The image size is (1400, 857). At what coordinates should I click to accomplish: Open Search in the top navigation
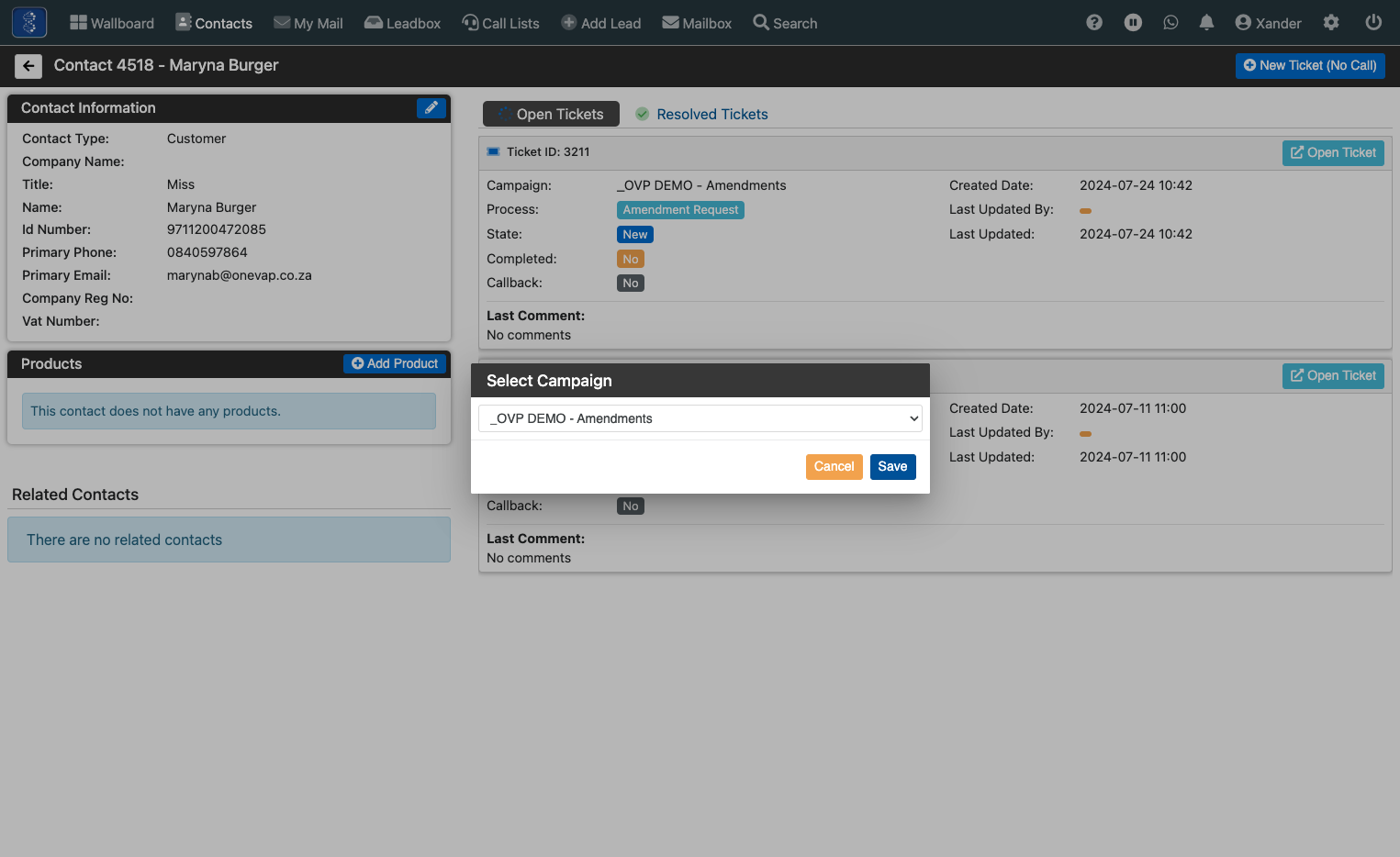[785, 23]
